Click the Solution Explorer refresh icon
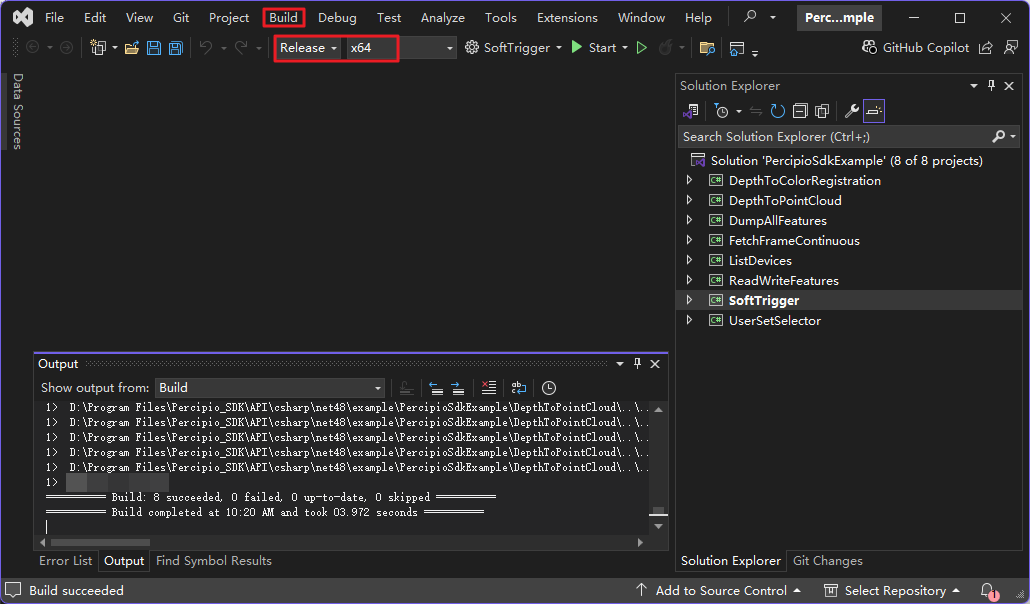1030x604 pixels. tap(778, 112)
